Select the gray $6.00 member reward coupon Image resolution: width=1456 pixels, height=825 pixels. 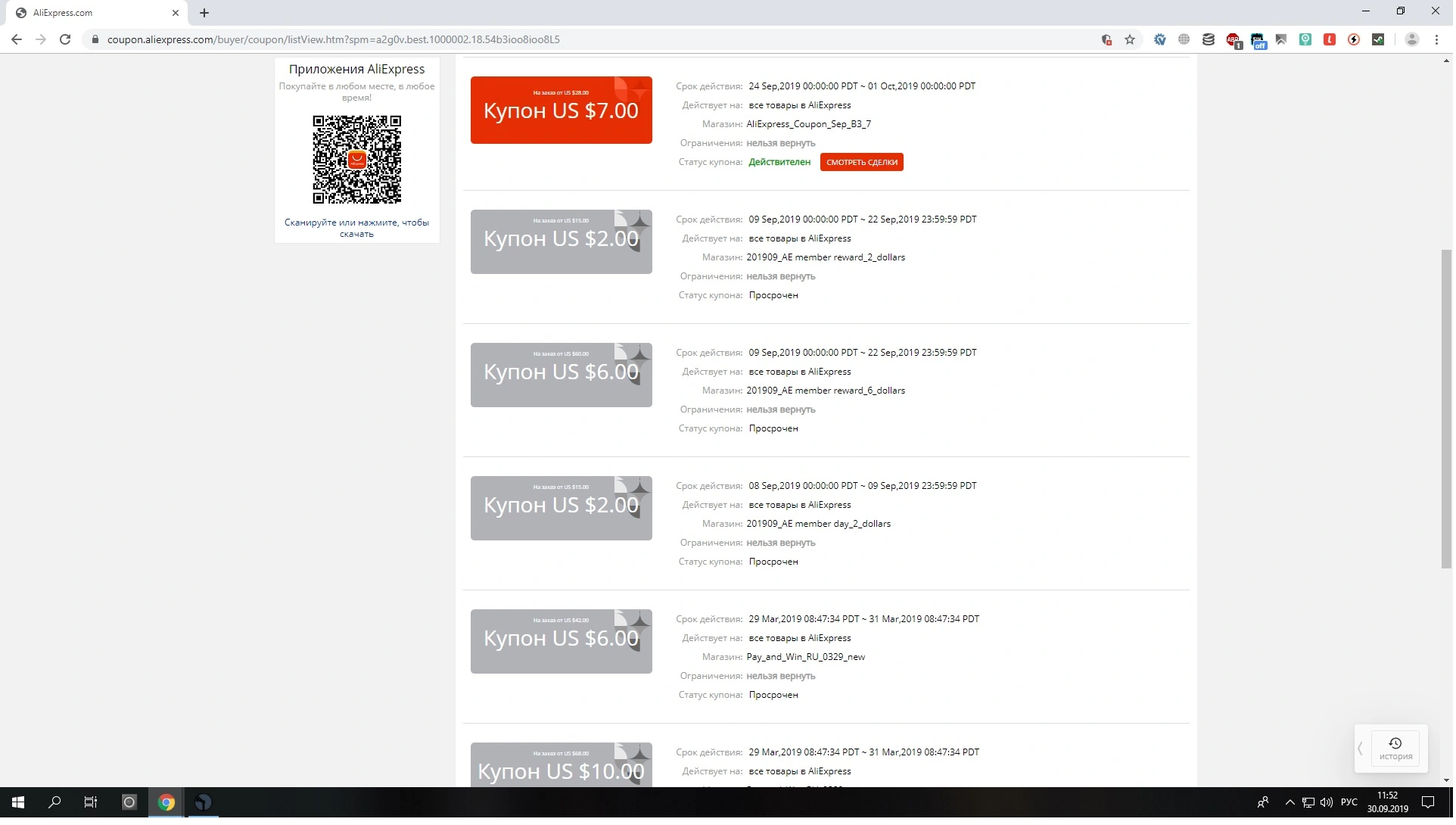[562, 375]
